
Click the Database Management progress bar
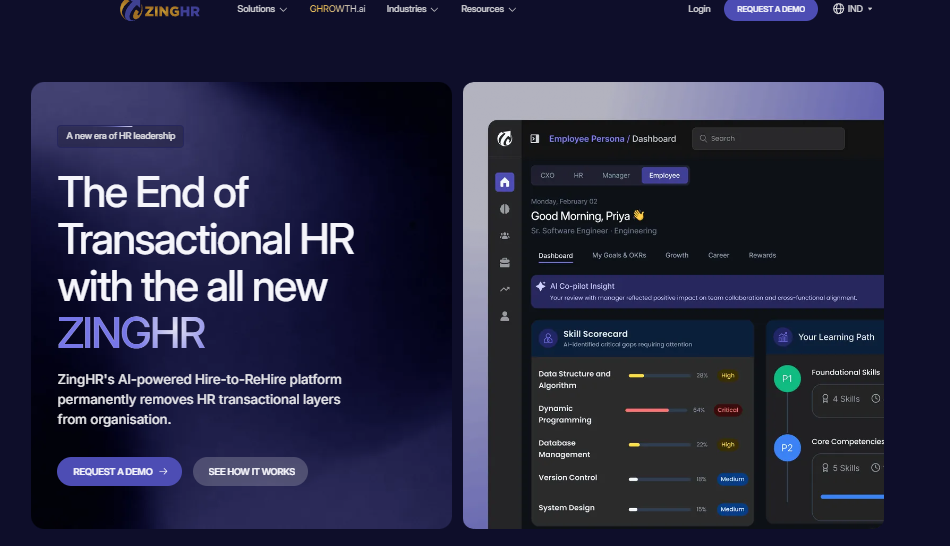tap(659, 445)
